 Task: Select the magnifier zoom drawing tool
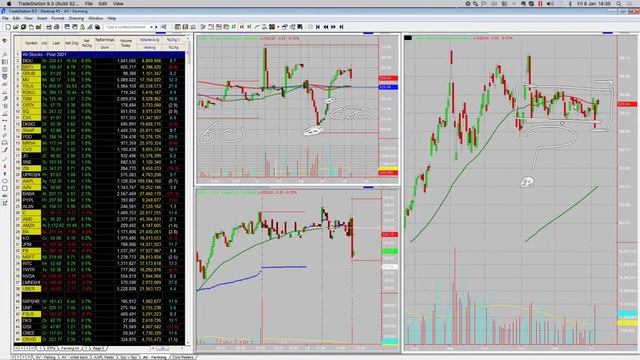(x=5, y=54)
